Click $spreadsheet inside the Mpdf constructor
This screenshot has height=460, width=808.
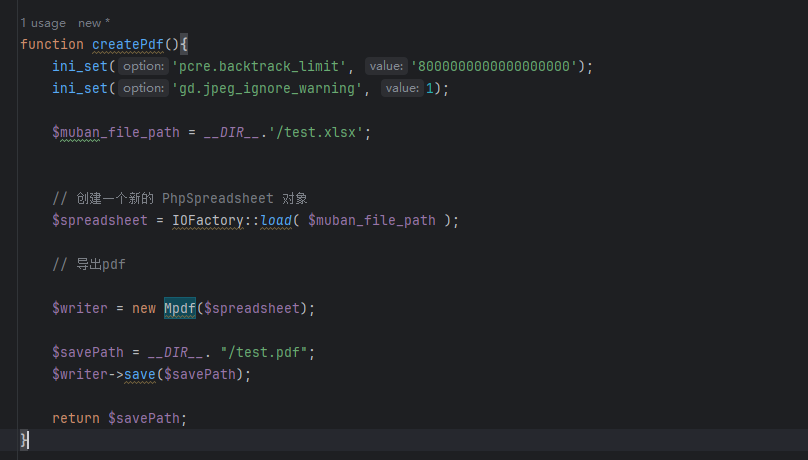252,309
